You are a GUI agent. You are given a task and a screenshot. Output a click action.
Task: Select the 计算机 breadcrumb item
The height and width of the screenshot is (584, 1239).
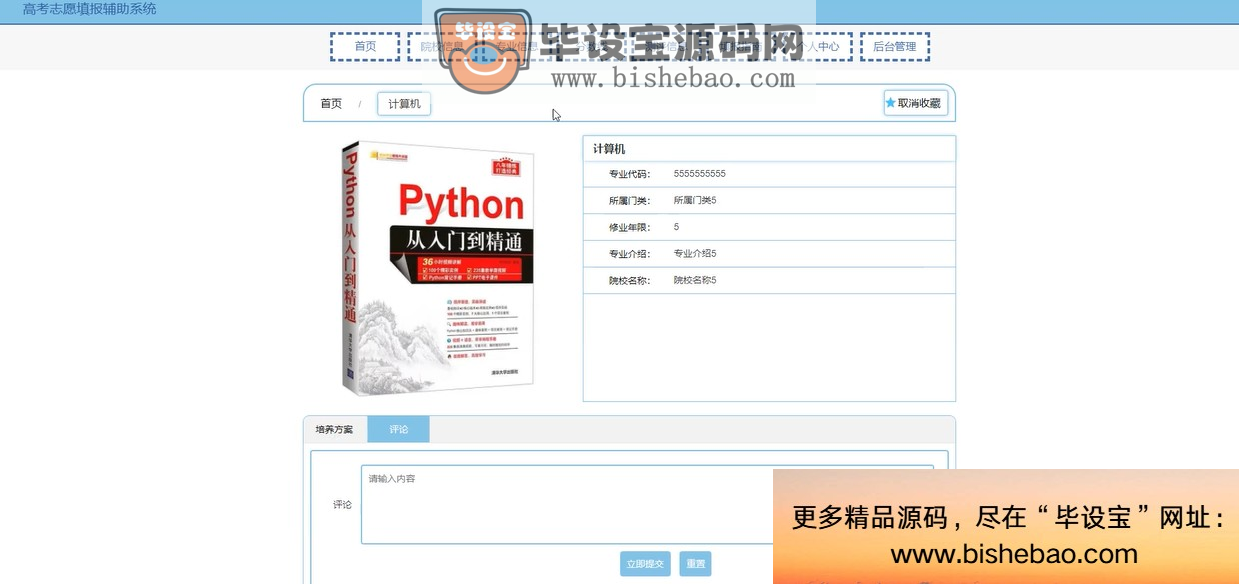coord(404,104)
